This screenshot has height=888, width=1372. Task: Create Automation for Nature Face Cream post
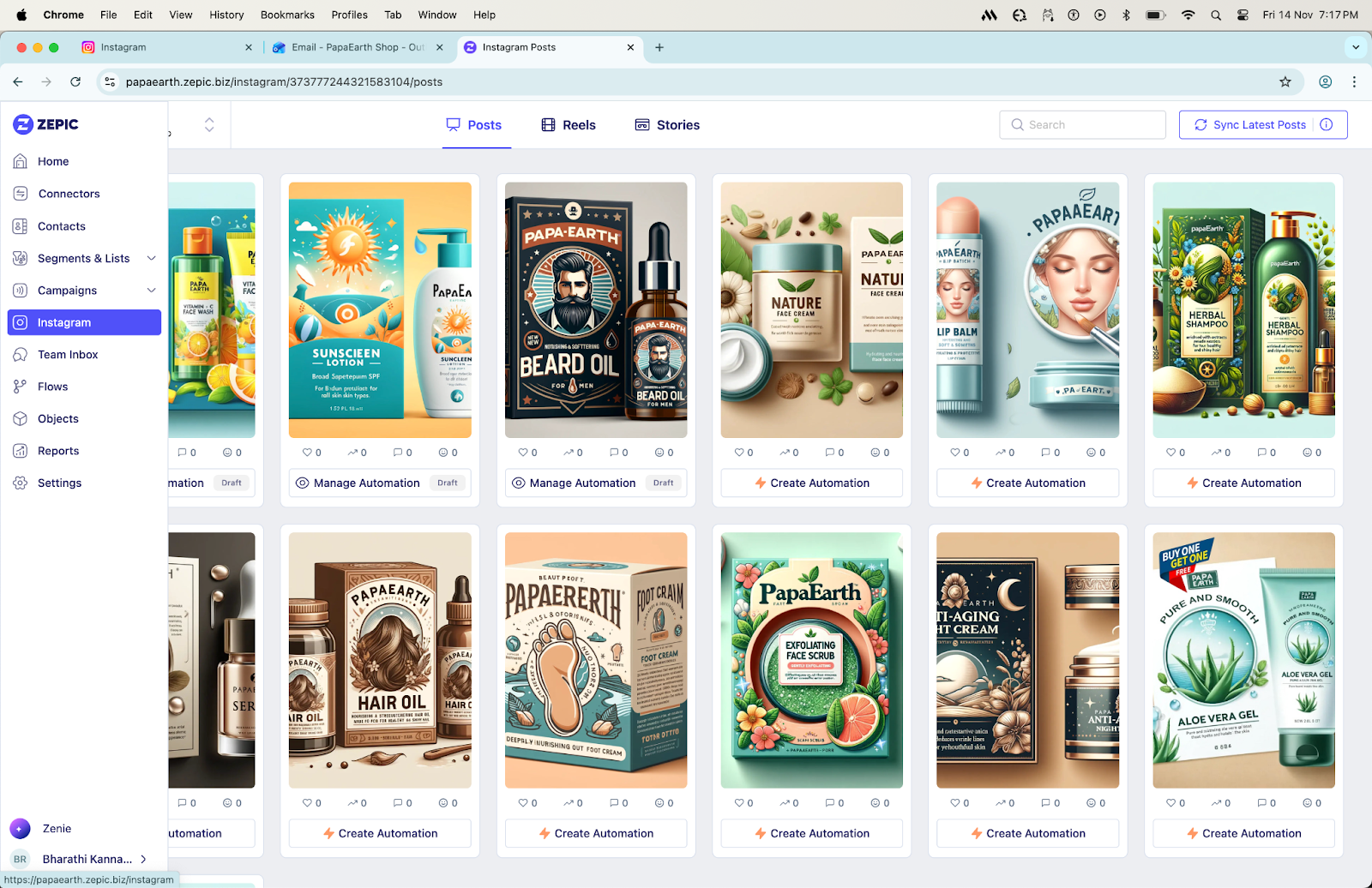[812, 483]
